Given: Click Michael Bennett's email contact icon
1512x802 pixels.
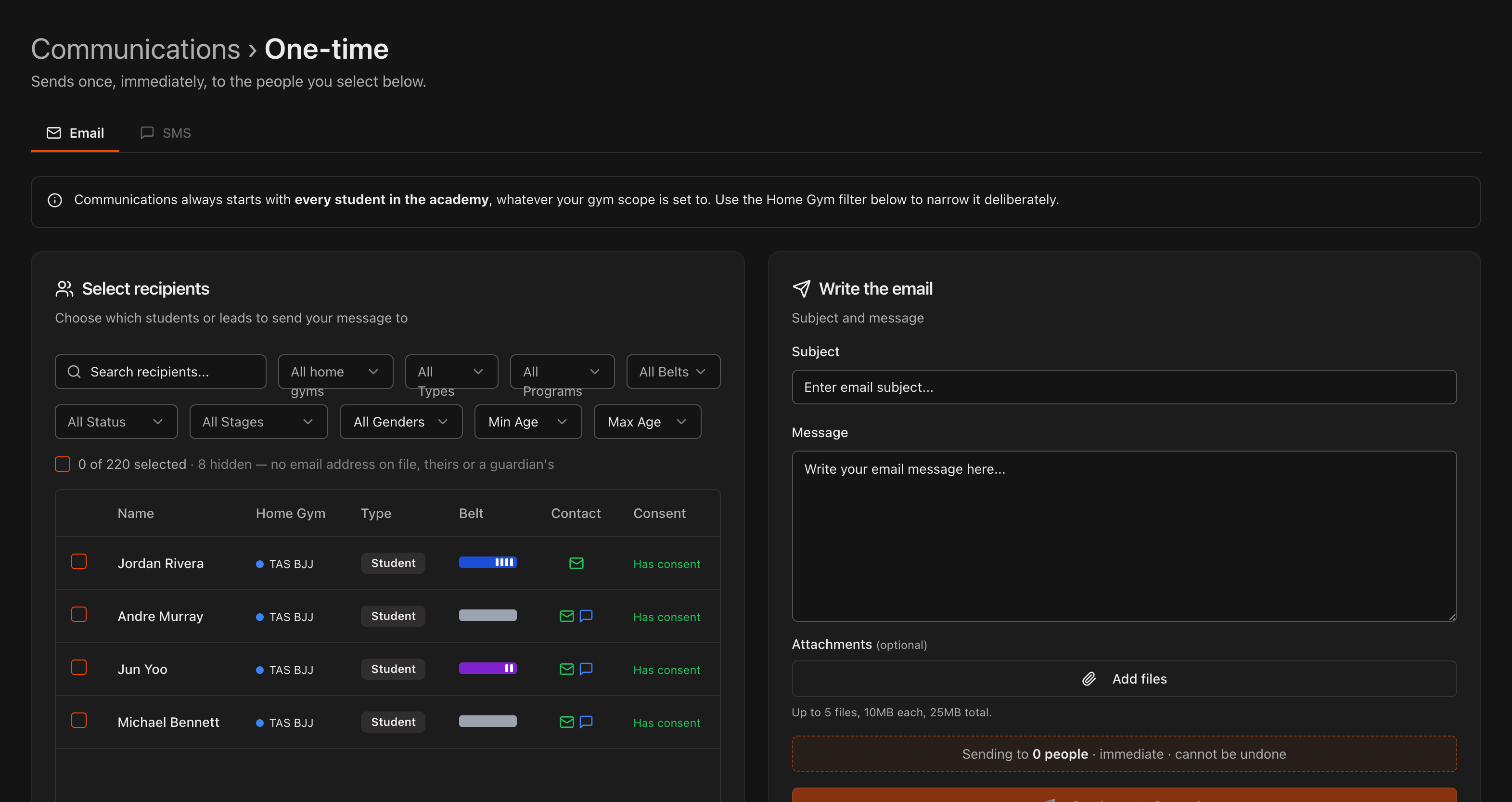Looking at the screenshot, I should (x=566, y=722).
